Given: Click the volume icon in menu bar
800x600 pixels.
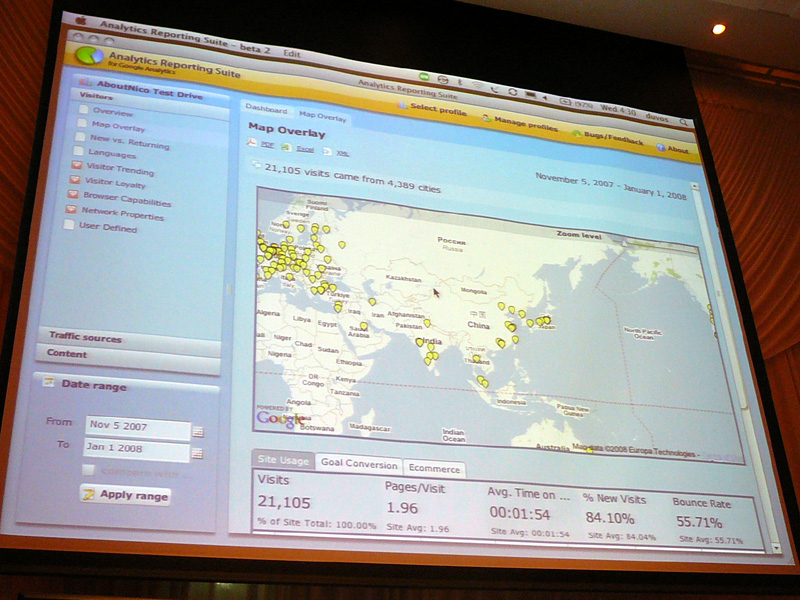Looking at the screenshot, I should [x=545, y=97].
